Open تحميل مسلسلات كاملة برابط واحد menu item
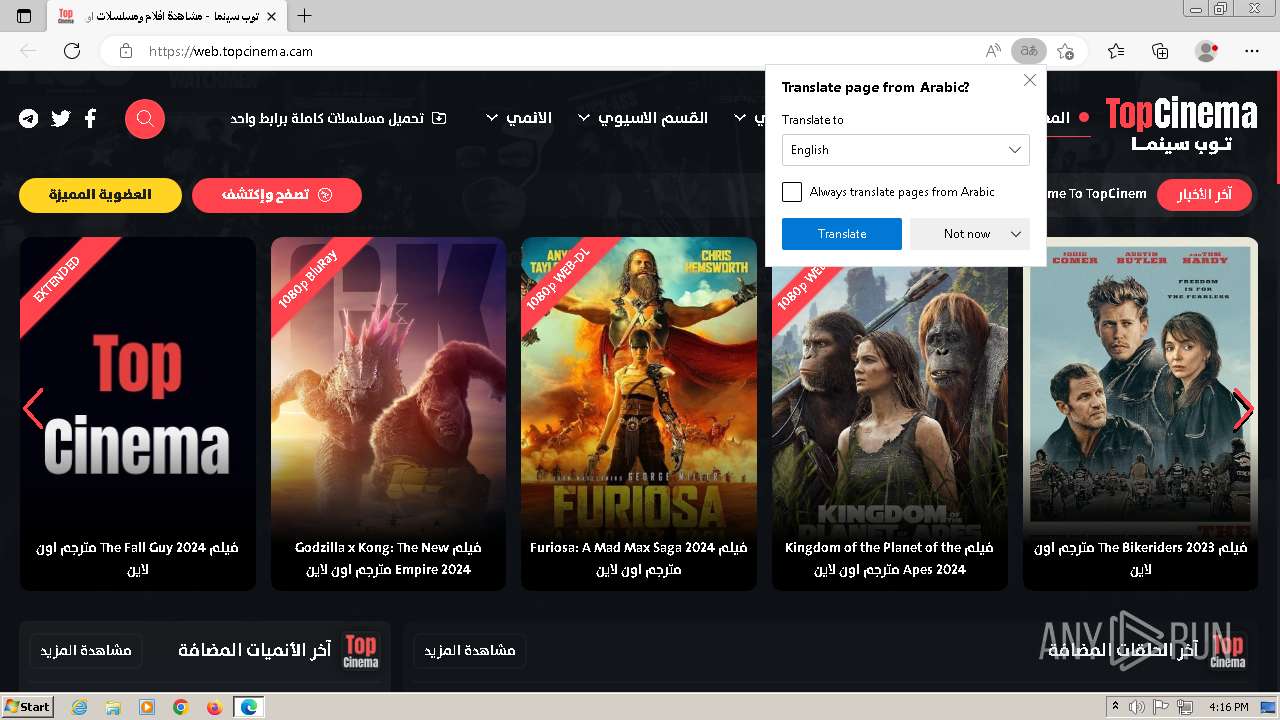Viewport: 1280px width, 720px height. (338, 118)
